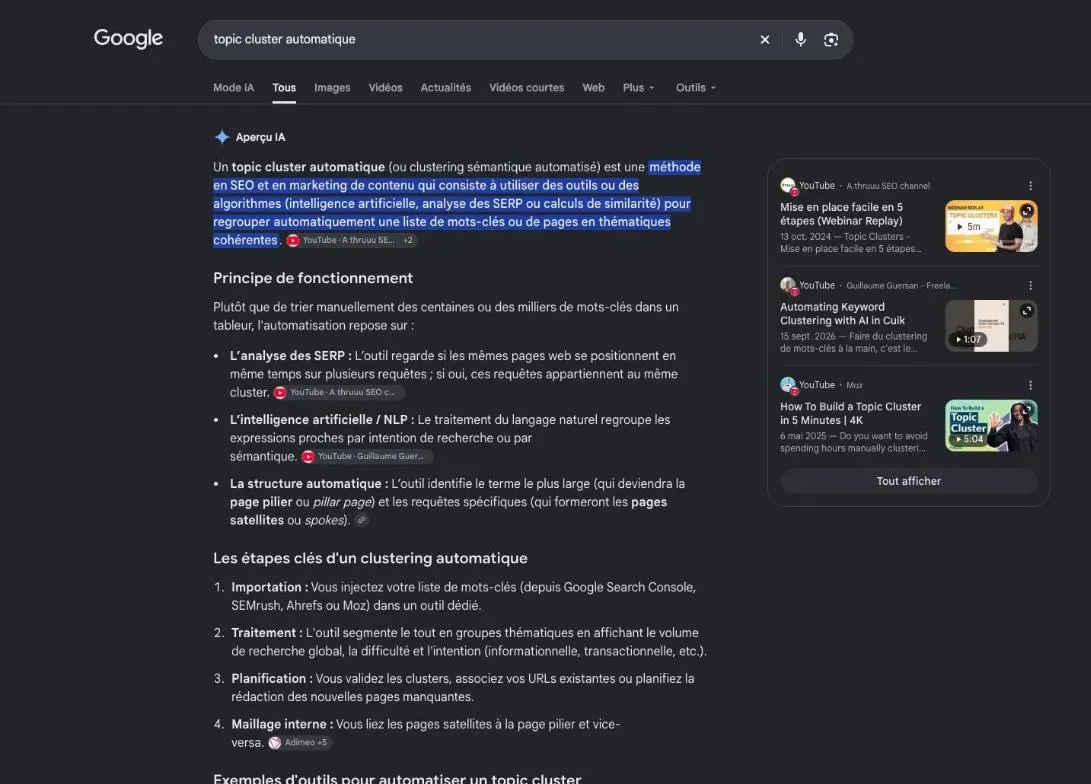Open Google Lens image search icon
The width and height of the screenshot is (1091, 784).
831,40
